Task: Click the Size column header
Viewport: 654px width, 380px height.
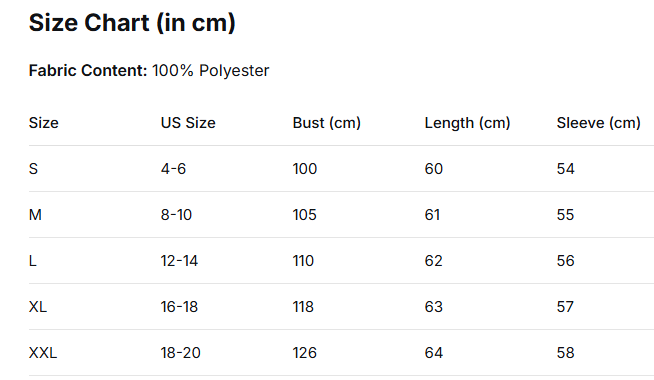Action: [44, 123]
